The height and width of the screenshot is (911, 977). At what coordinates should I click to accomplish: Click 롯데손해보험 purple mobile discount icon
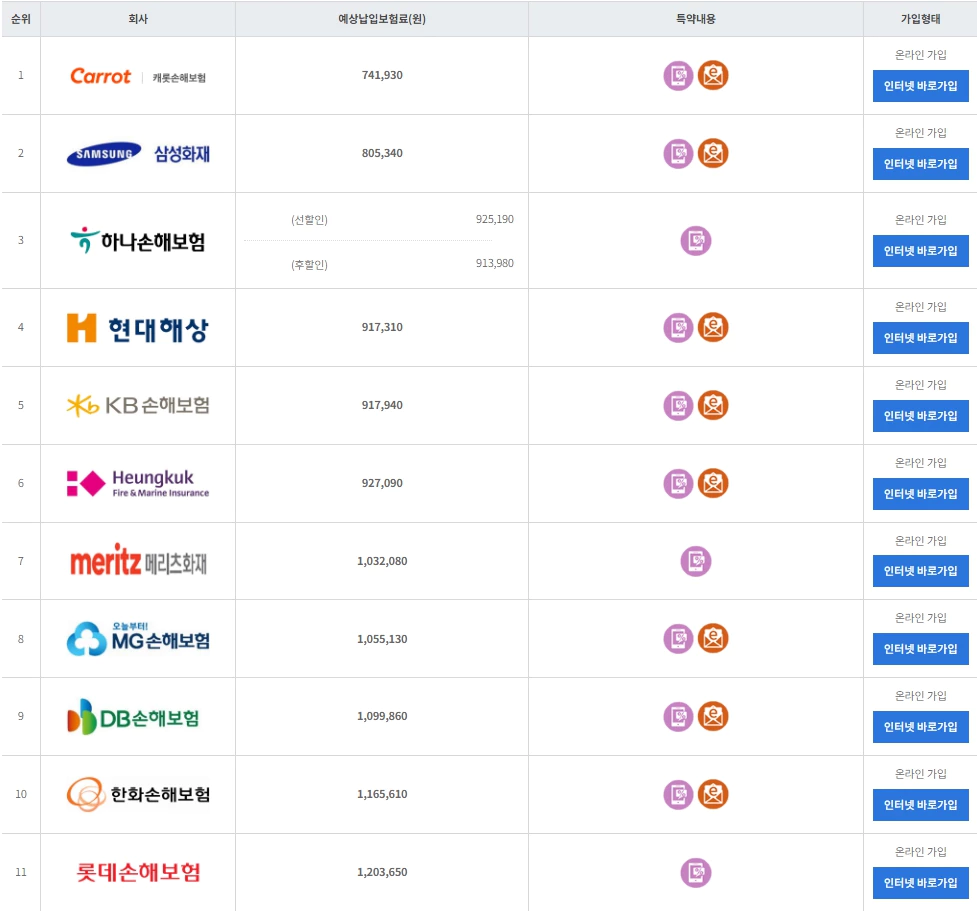pyautogui.click(x=695, y=872)
